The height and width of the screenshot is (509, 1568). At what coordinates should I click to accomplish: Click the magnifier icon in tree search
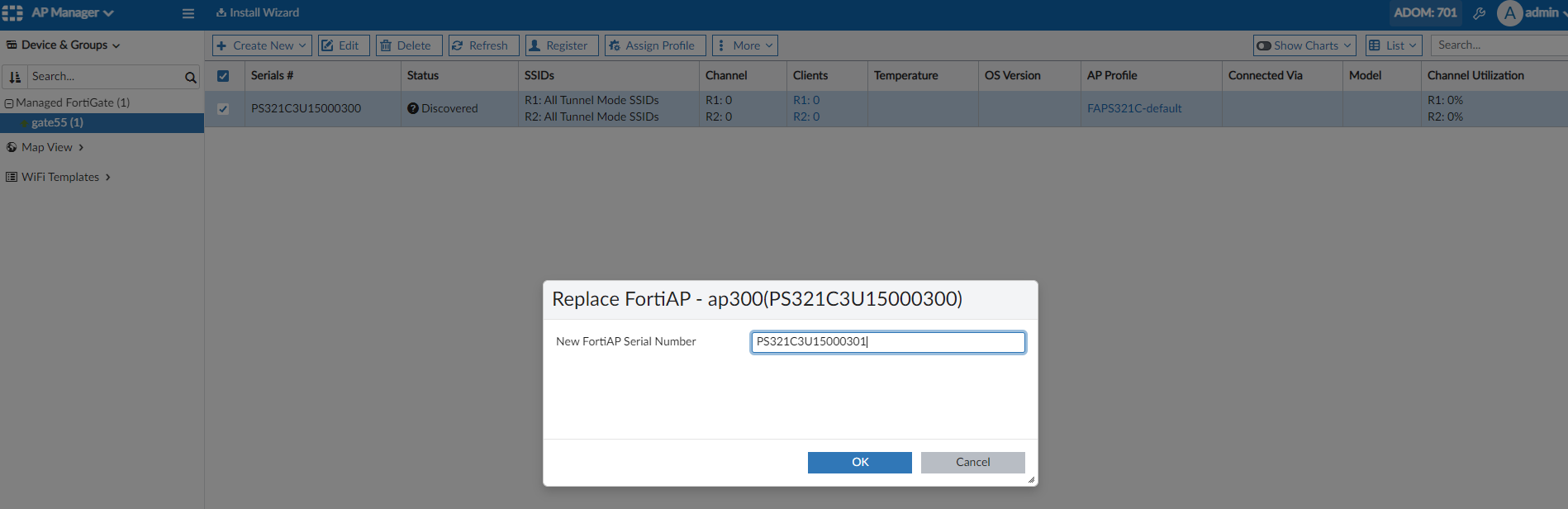click(x=191, y=78)
